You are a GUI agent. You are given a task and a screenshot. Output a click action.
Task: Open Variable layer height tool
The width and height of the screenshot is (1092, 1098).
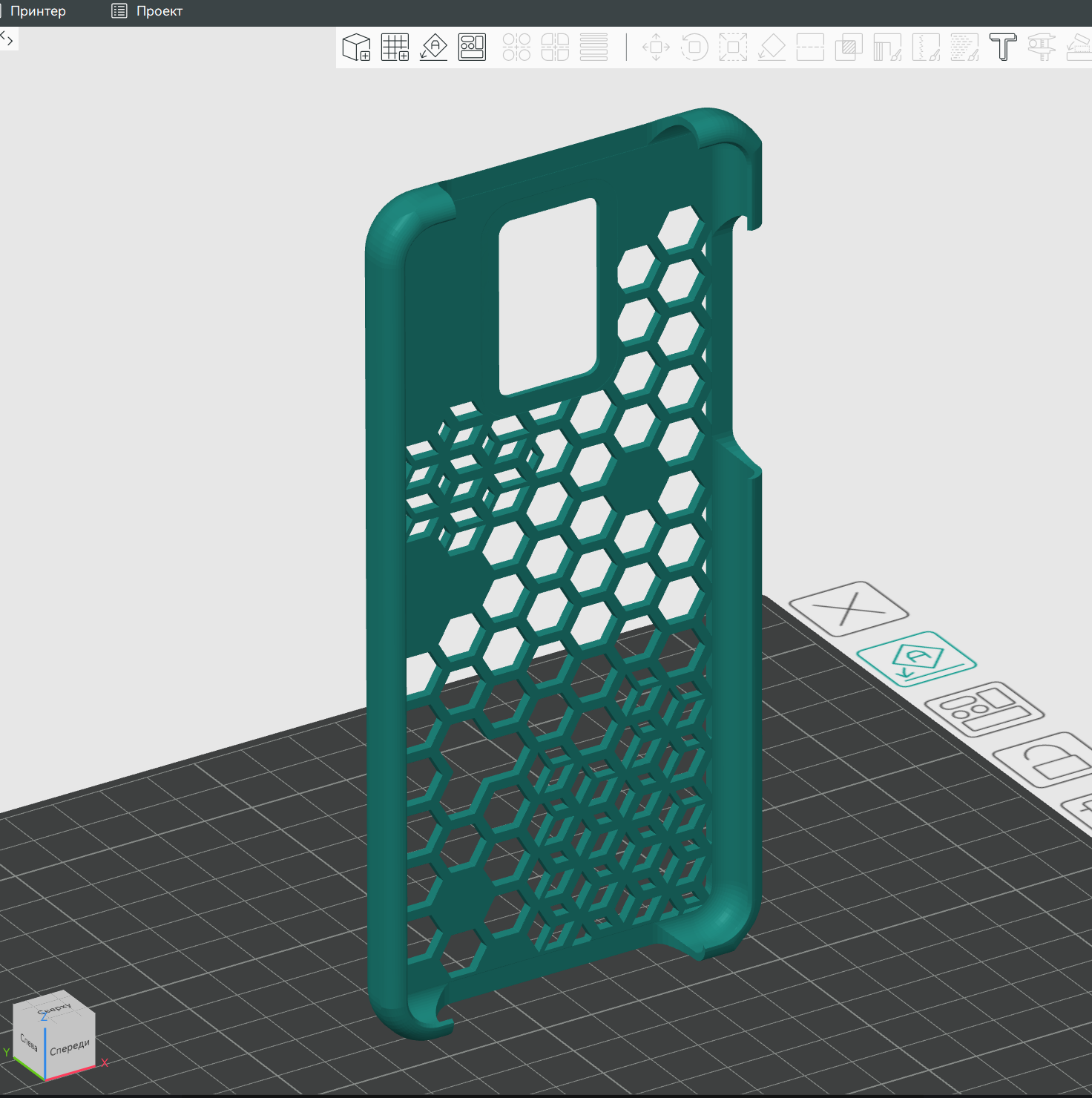[593, 47]
